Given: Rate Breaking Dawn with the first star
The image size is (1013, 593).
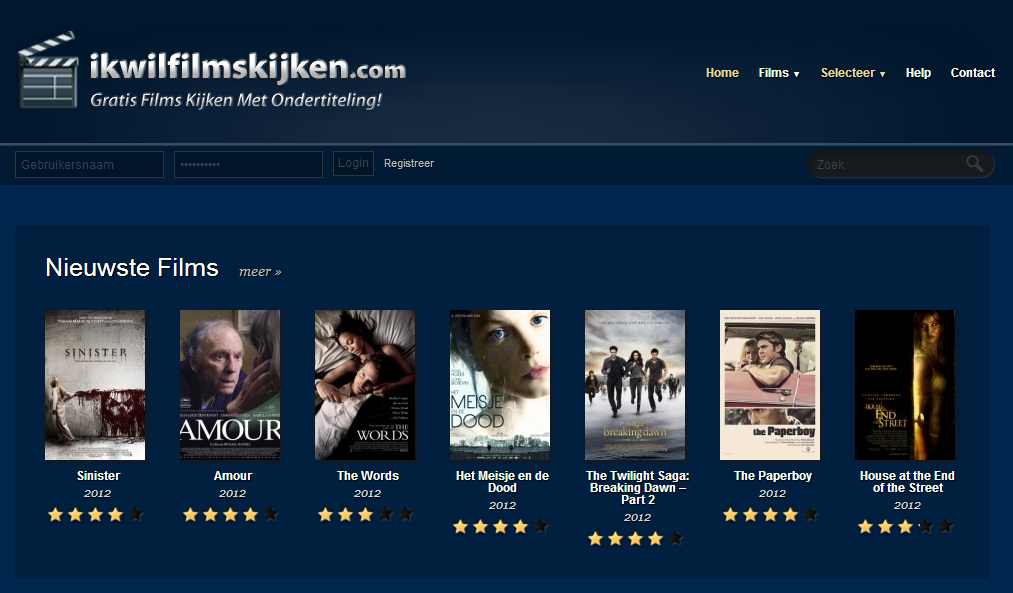Looking at the screenshot, I should (x=596, y=539).
